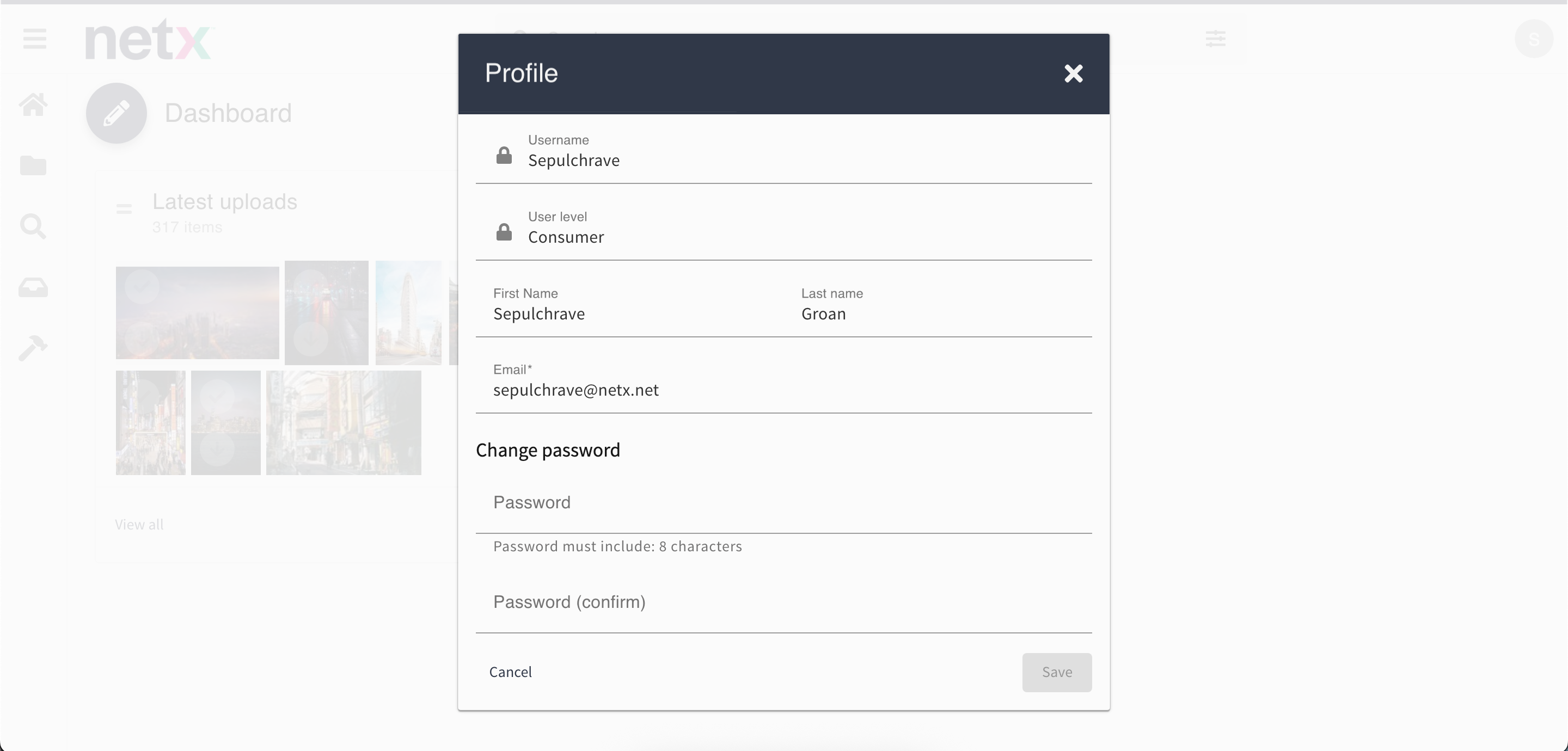This screenshot has width=1568, height=751.
Task: Click the User level lock icon
Action: (x=504, y=232)
